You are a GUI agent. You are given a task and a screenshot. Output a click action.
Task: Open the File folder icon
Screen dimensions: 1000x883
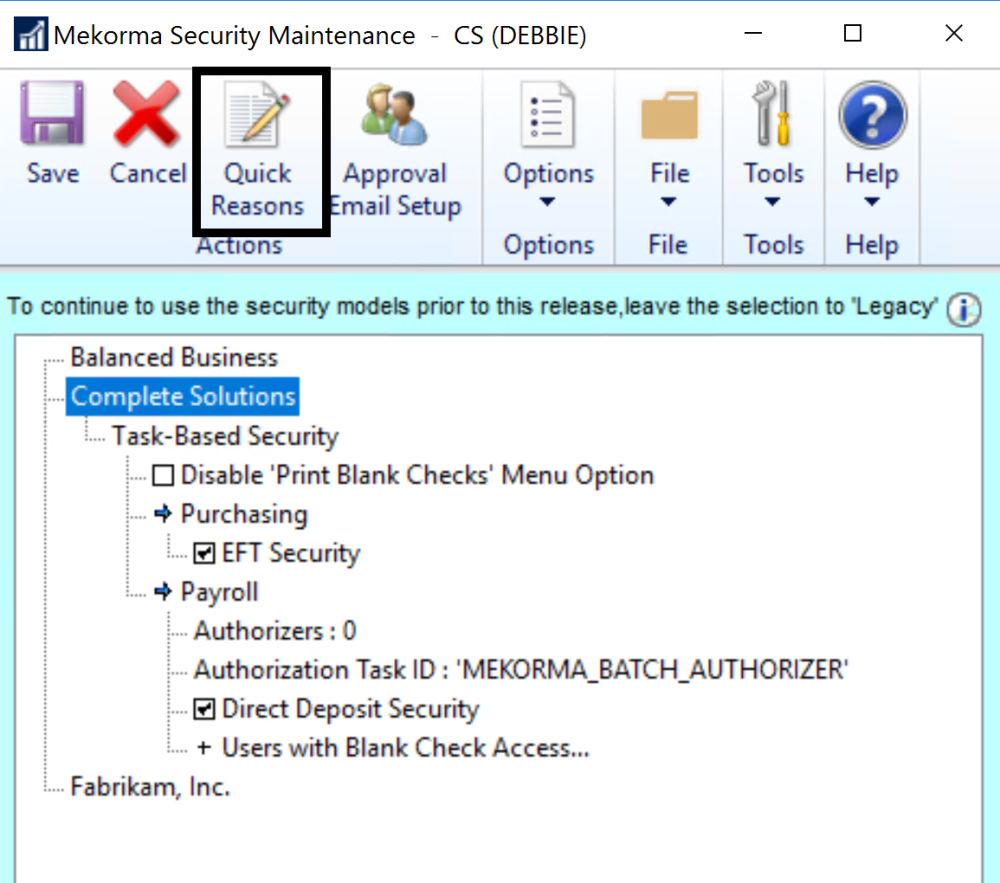click(668, 115)
